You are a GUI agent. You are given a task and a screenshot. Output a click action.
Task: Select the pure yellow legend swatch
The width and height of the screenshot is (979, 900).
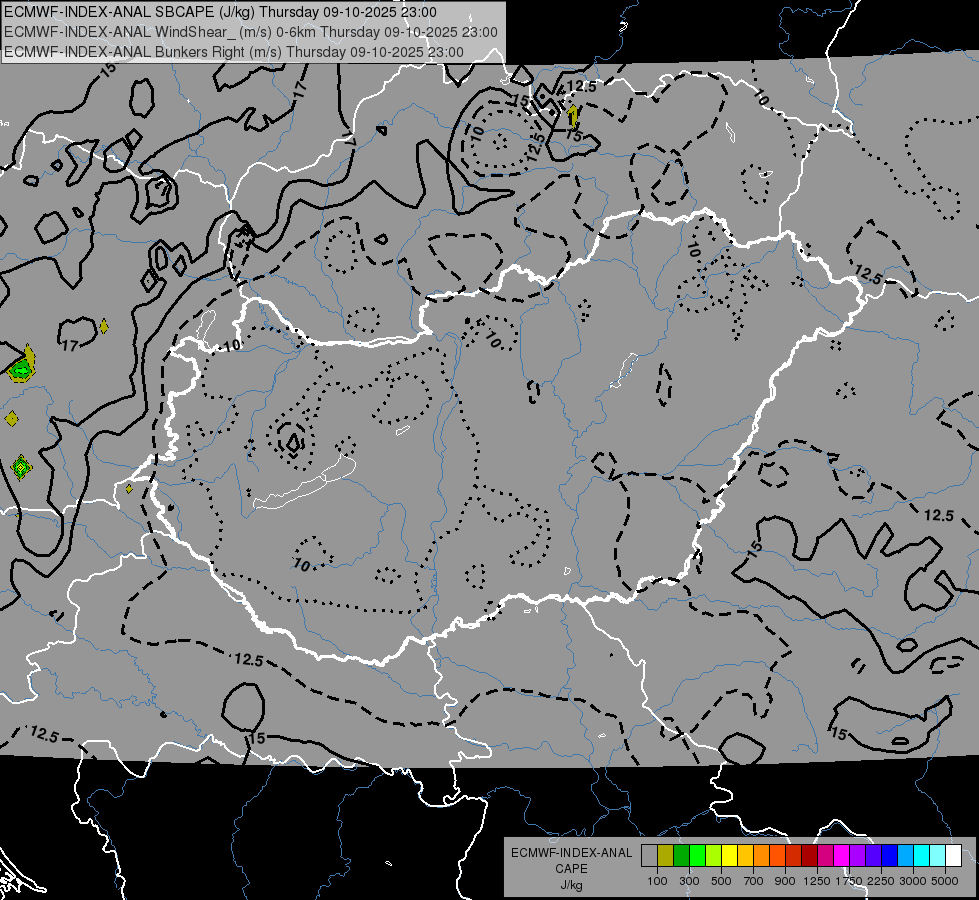click(x=729, y=855)
